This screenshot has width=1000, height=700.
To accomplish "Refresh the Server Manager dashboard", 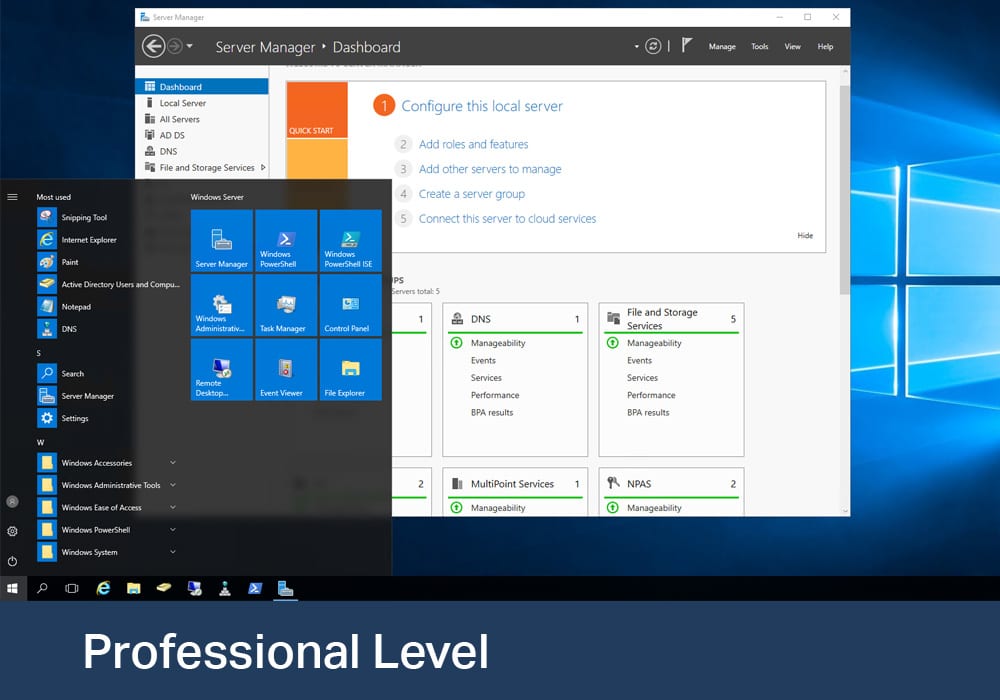I will pyautogui.click(x=653, y=47).
